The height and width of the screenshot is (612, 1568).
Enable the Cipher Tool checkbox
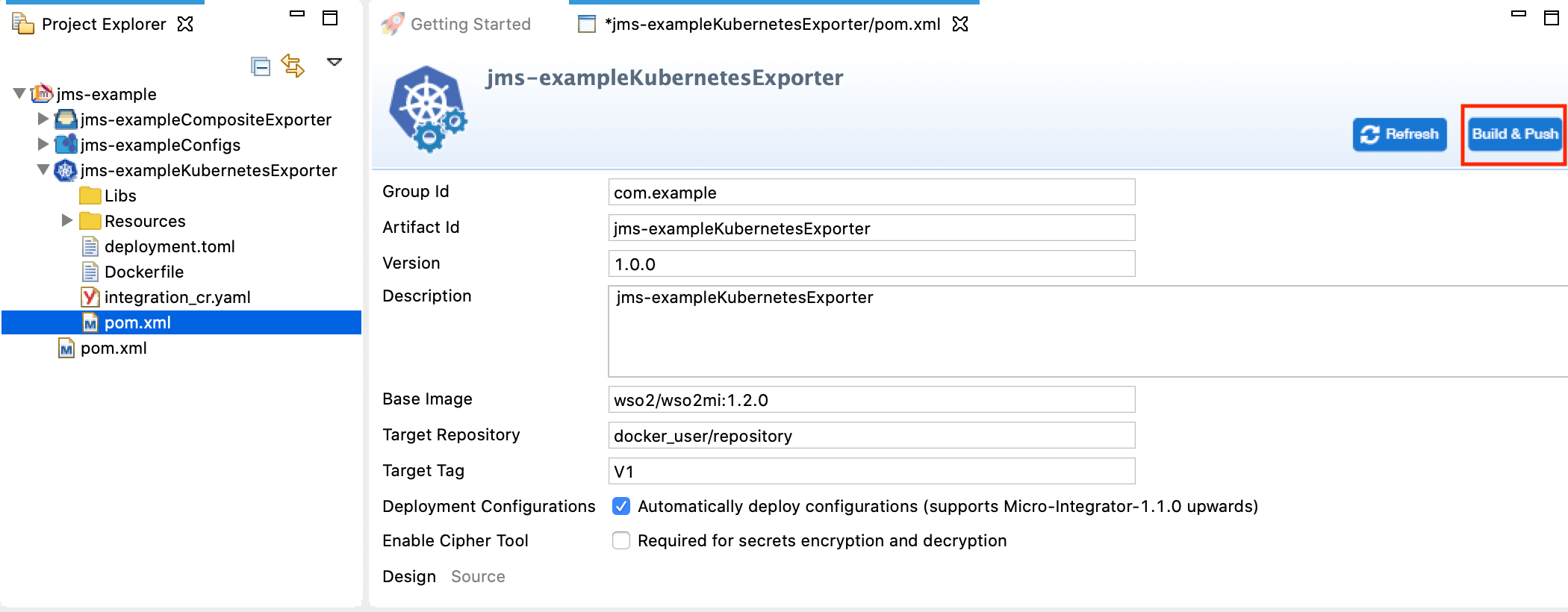[x=621, y=540]
